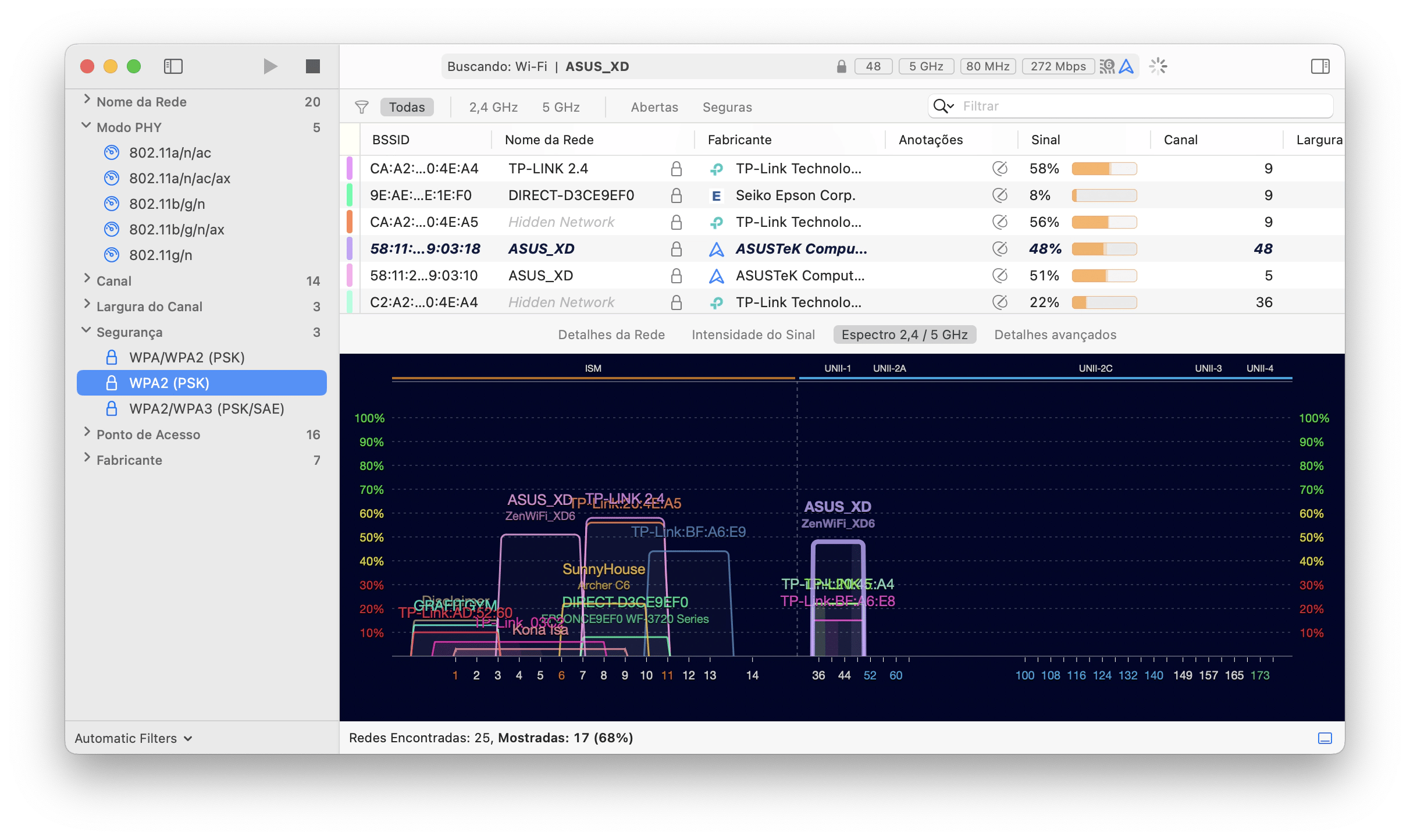
Task: Select channel 149 marker on spectrum
Action: [x=1183, y=675]
